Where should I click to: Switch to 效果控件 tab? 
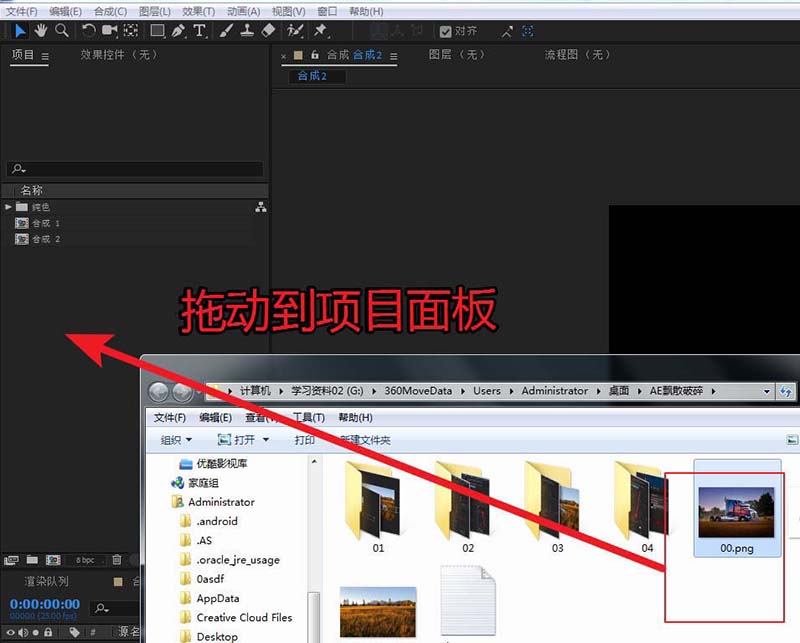tap(119, 55)
